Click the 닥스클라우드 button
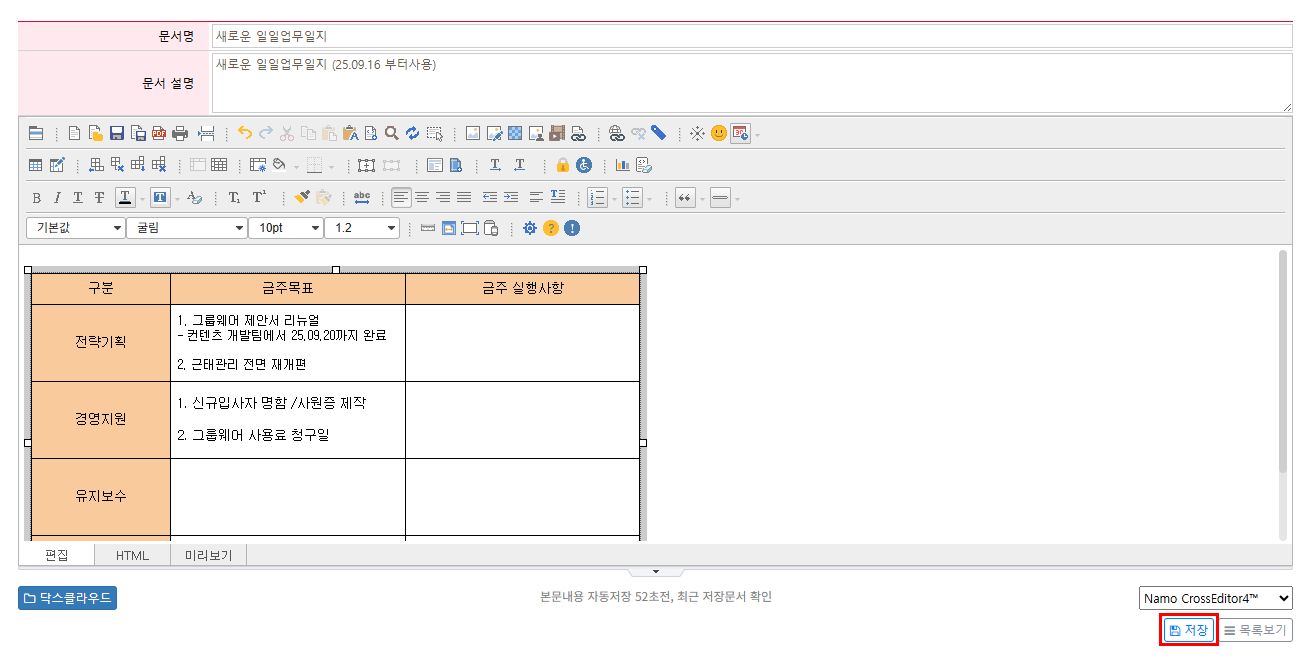Screen dimensions: 1305x665 pos(67,598)
